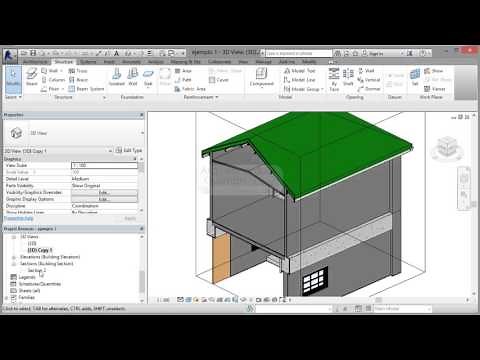Open the 3D View type selector dropdown
480x360 pixels.
[142, 133]
